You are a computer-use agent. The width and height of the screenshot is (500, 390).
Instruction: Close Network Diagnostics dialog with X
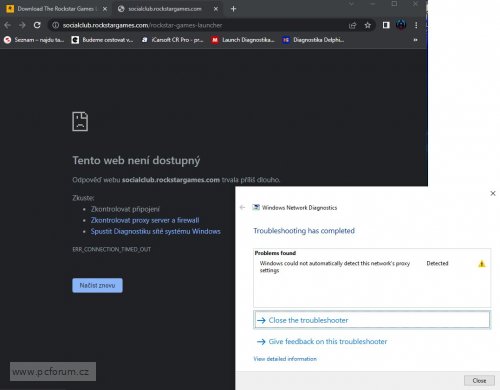pyautogui.click(x=493, y=193)
